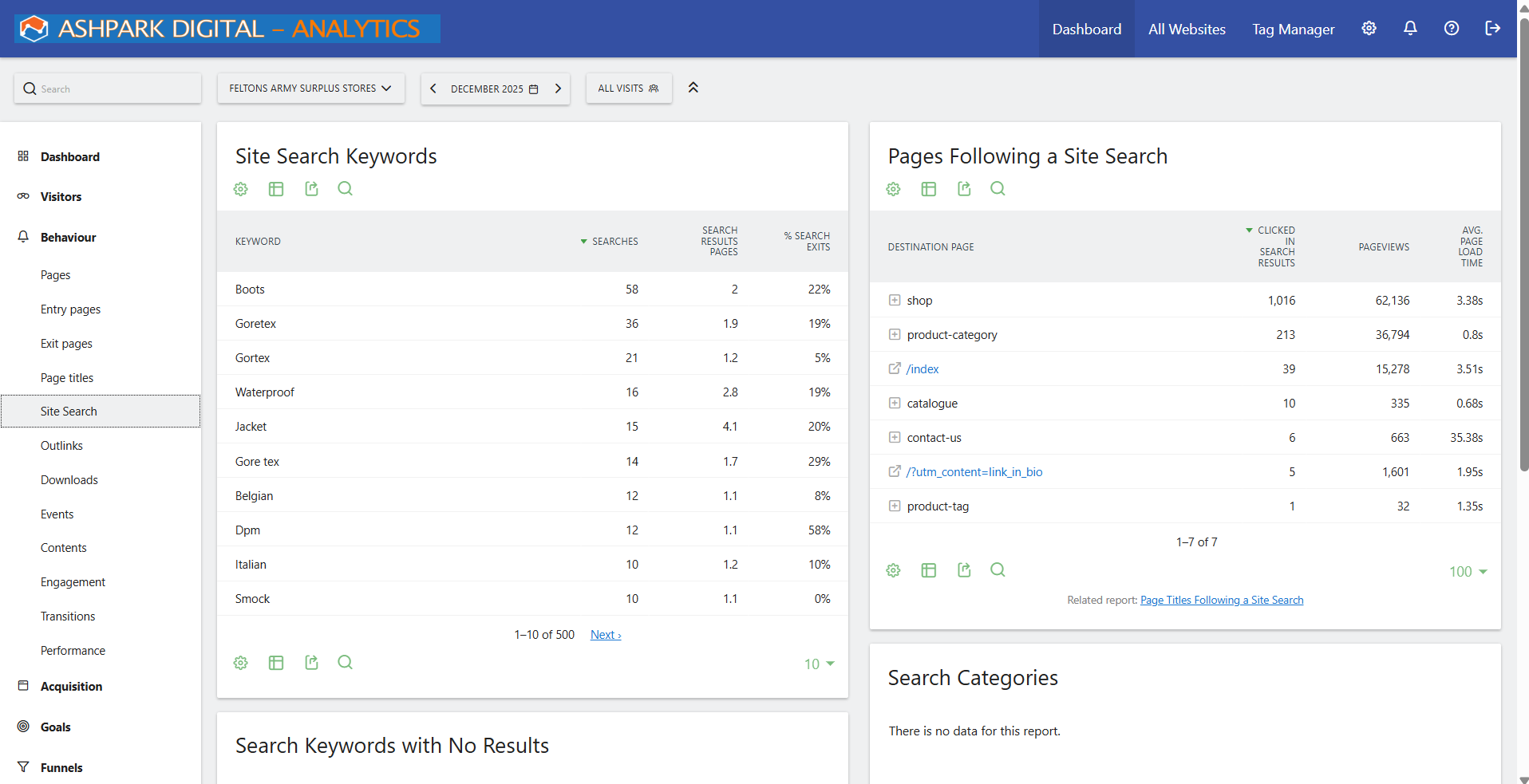1529x784 pixels.
Task: Click the calendar icon beside December 2025
Action: (x=533, y=89)
